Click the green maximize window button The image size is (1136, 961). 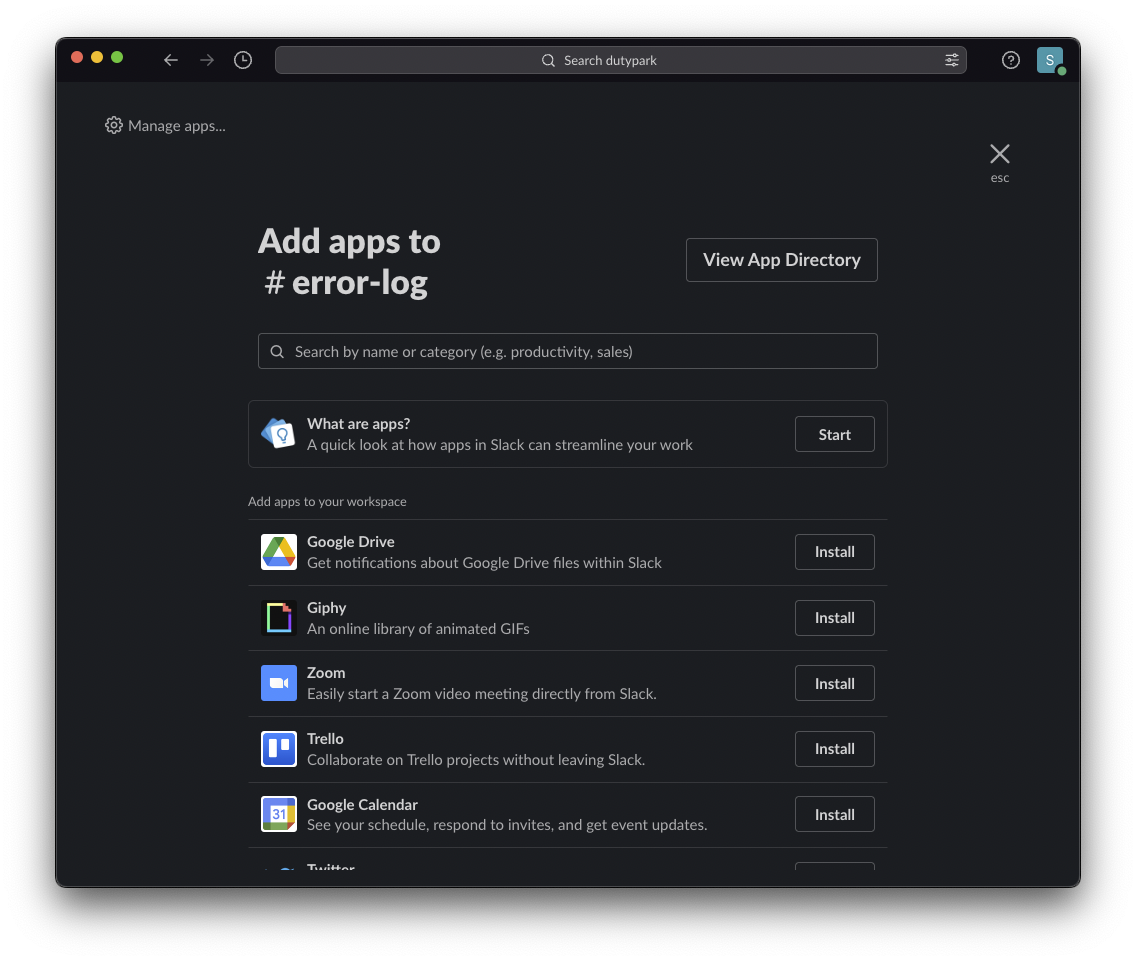(x=117, y=57)
